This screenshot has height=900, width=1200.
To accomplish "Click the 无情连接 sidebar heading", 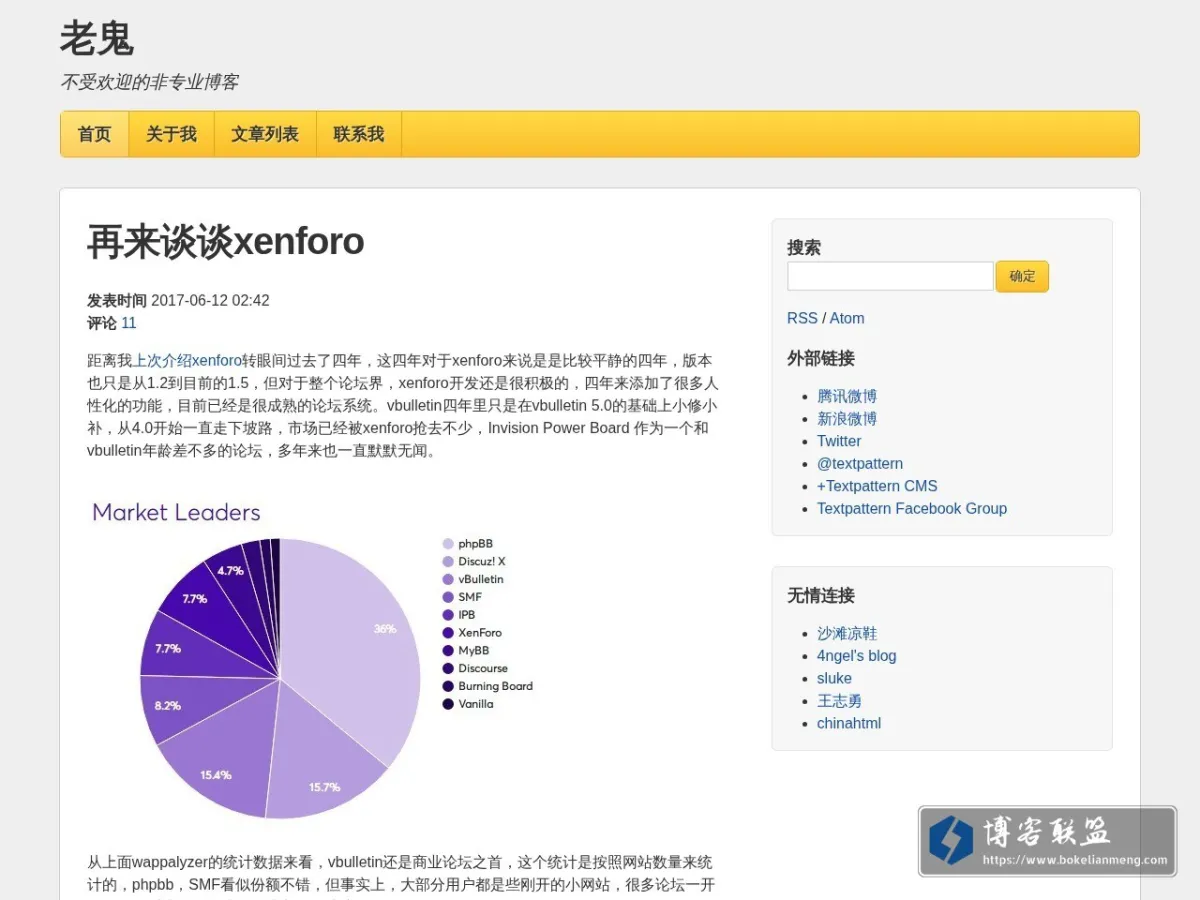I will click(821, 596).
